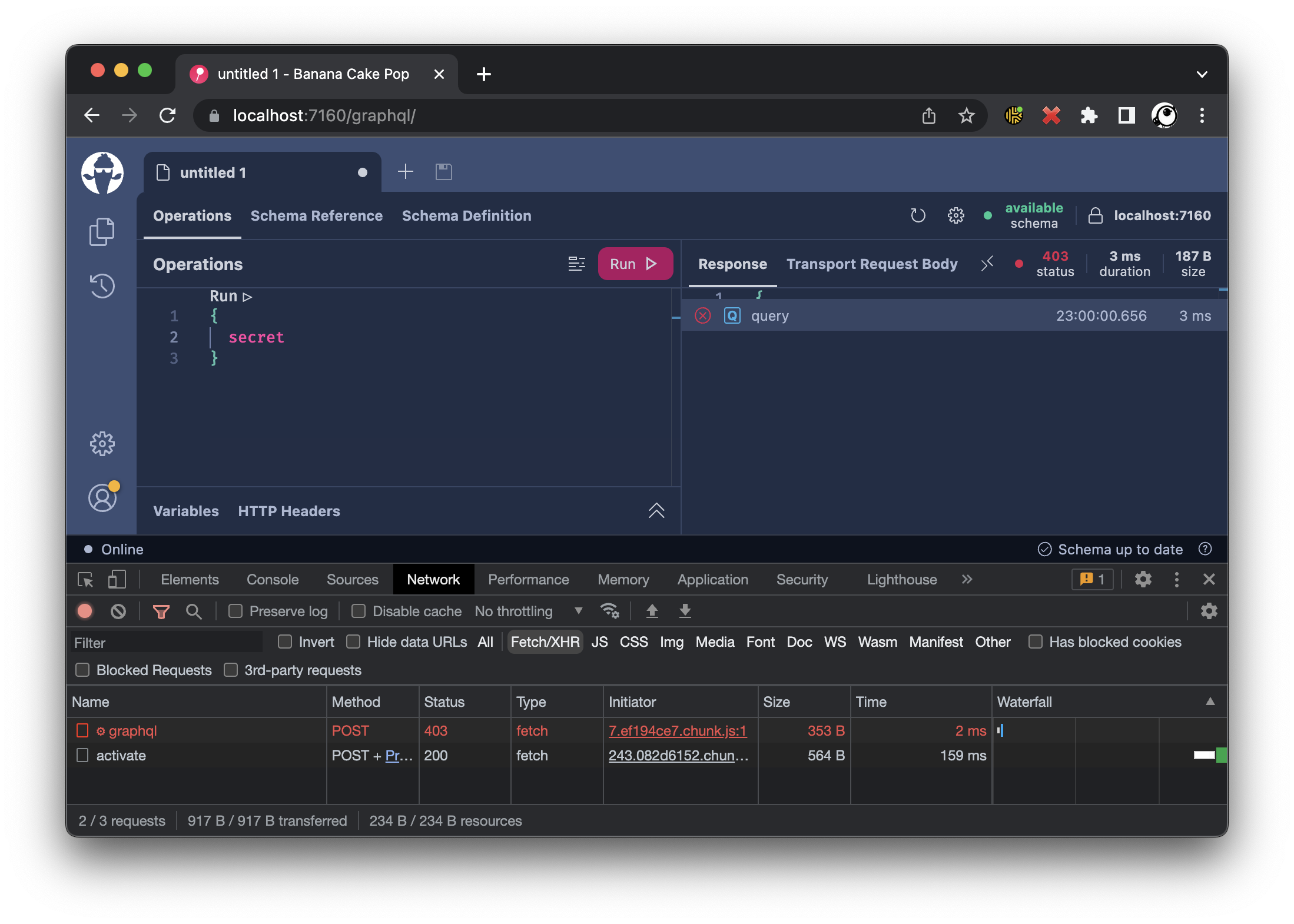
Task: Toggle the Disable cache checkbox
Action: coord(359,611)
